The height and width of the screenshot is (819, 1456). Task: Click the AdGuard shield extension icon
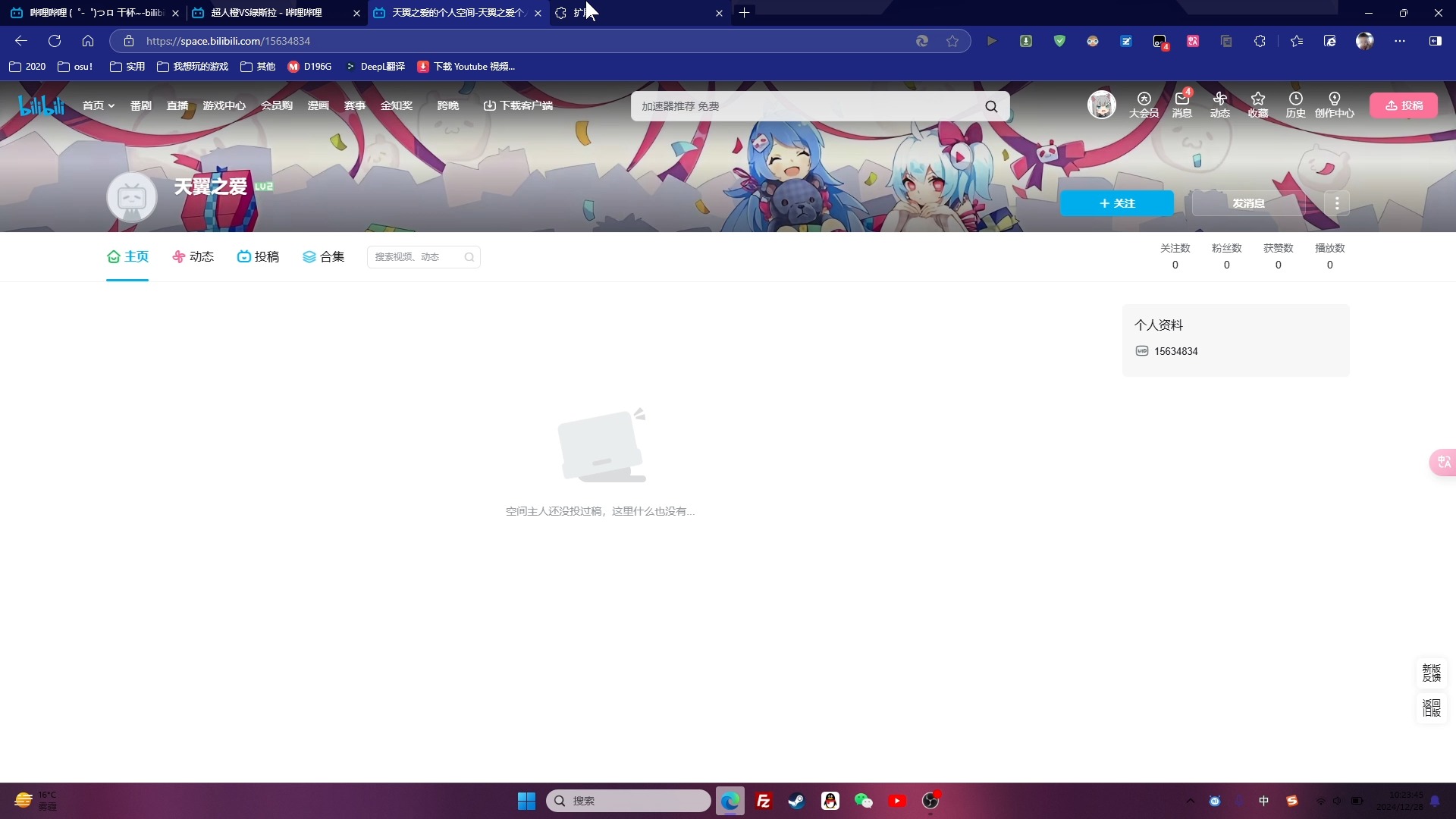pos(1059,41)
